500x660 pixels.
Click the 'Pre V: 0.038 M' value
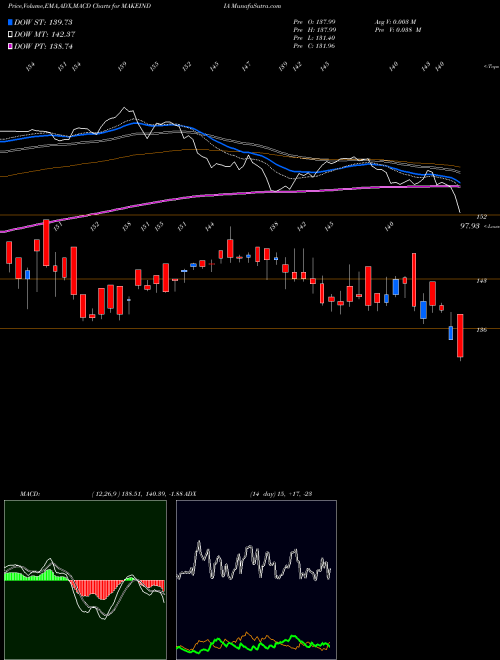[398, 30]
